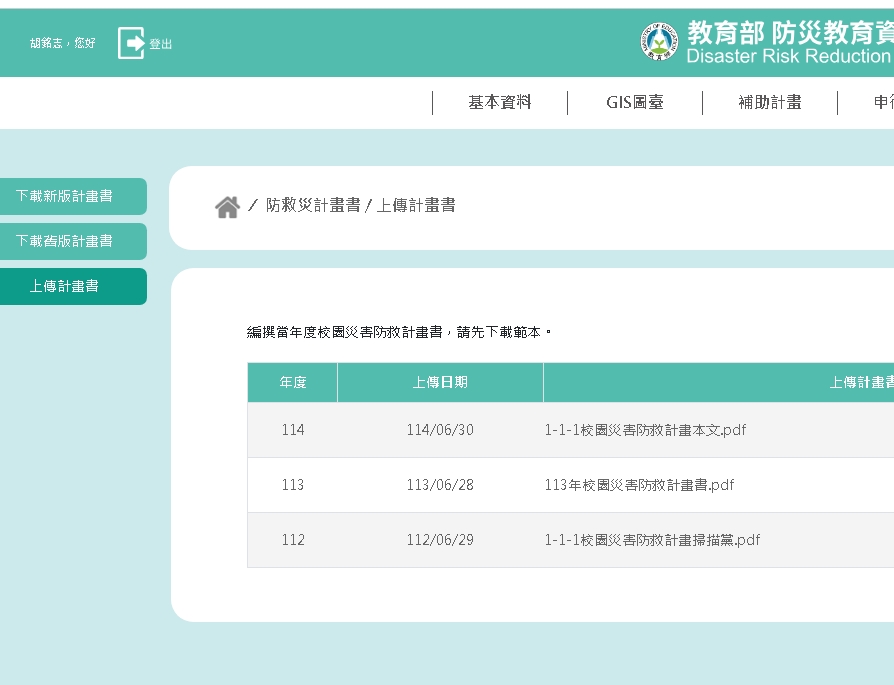Screen dimensions: 894x685
Task: Go to 防救災計畫書 breadcrumb link
Action: 312,205
